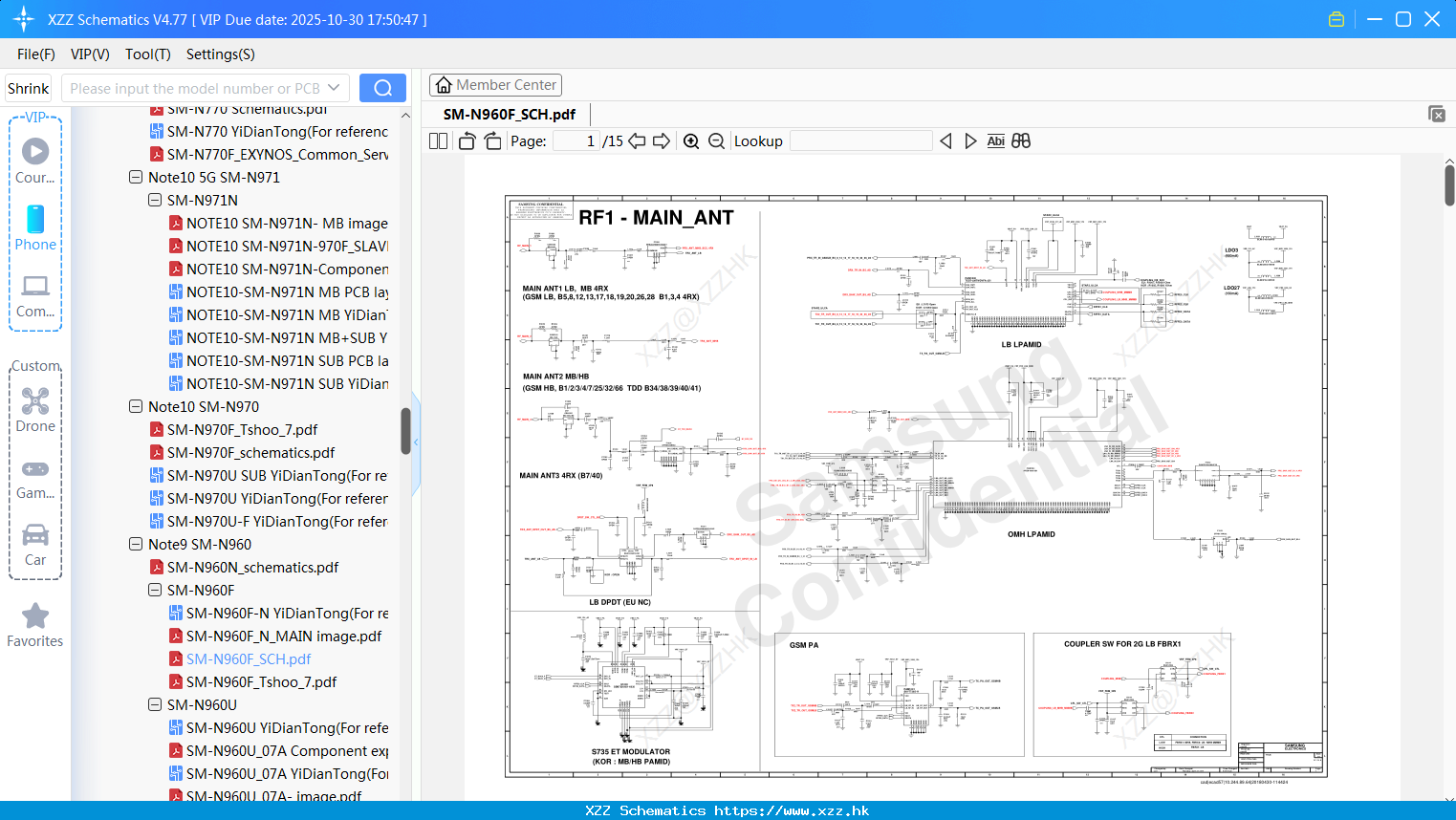The width and height of the screenshot is (1456, 820).
Task: Open the Tool(T) menu
Action: point(148,54)
